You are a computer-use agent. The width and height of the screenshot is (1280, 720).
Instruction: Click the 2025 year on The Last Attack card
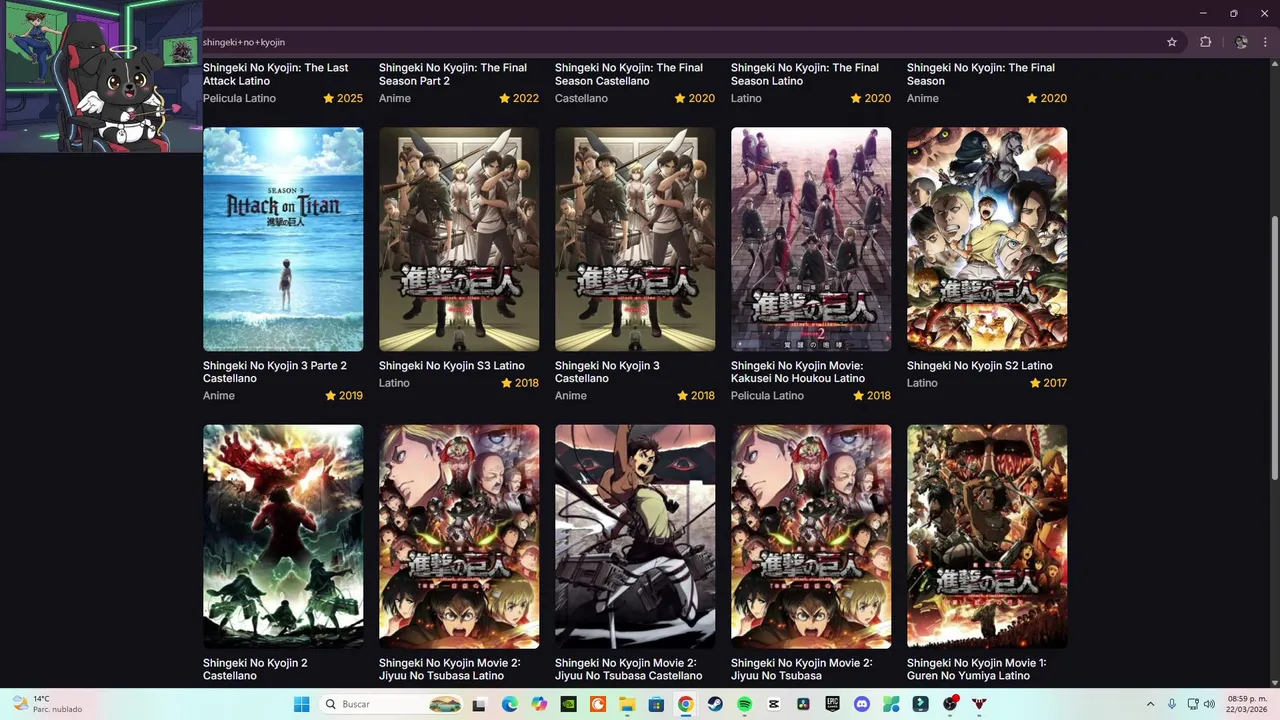coord(350,98)
